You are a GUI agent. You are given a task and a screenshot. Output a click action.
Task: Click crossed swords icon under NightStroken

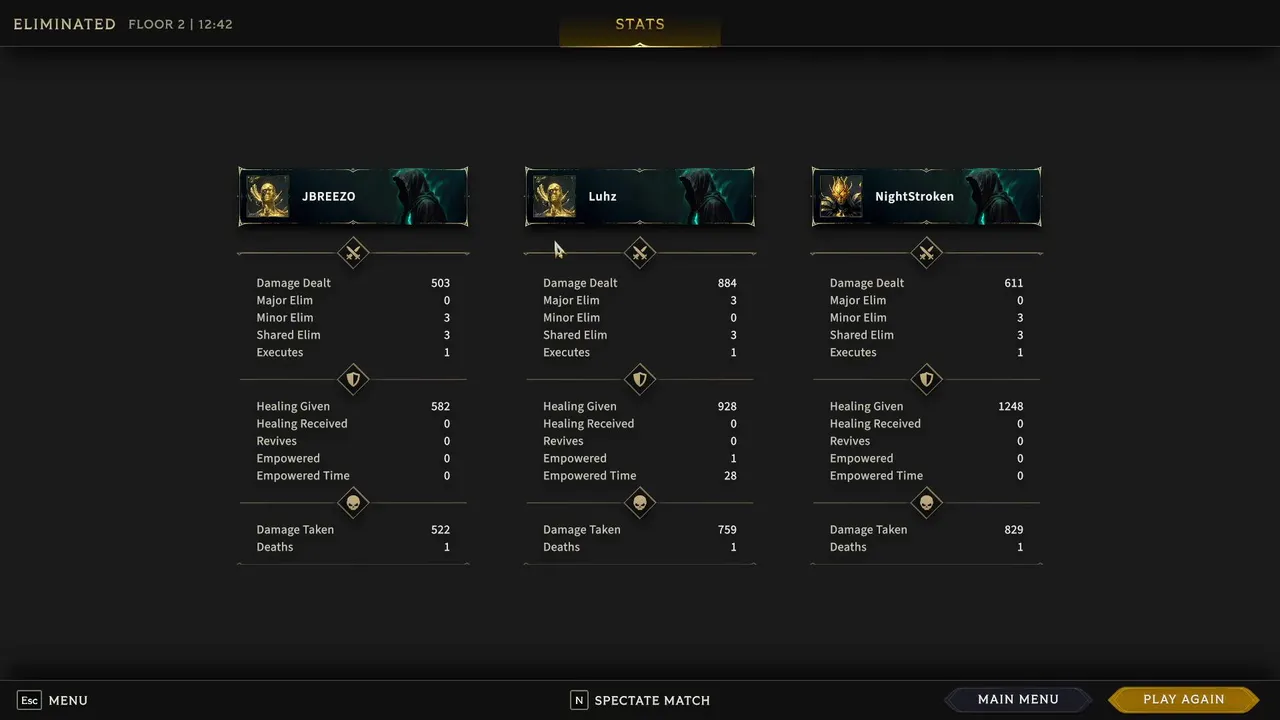pos(926,253)
